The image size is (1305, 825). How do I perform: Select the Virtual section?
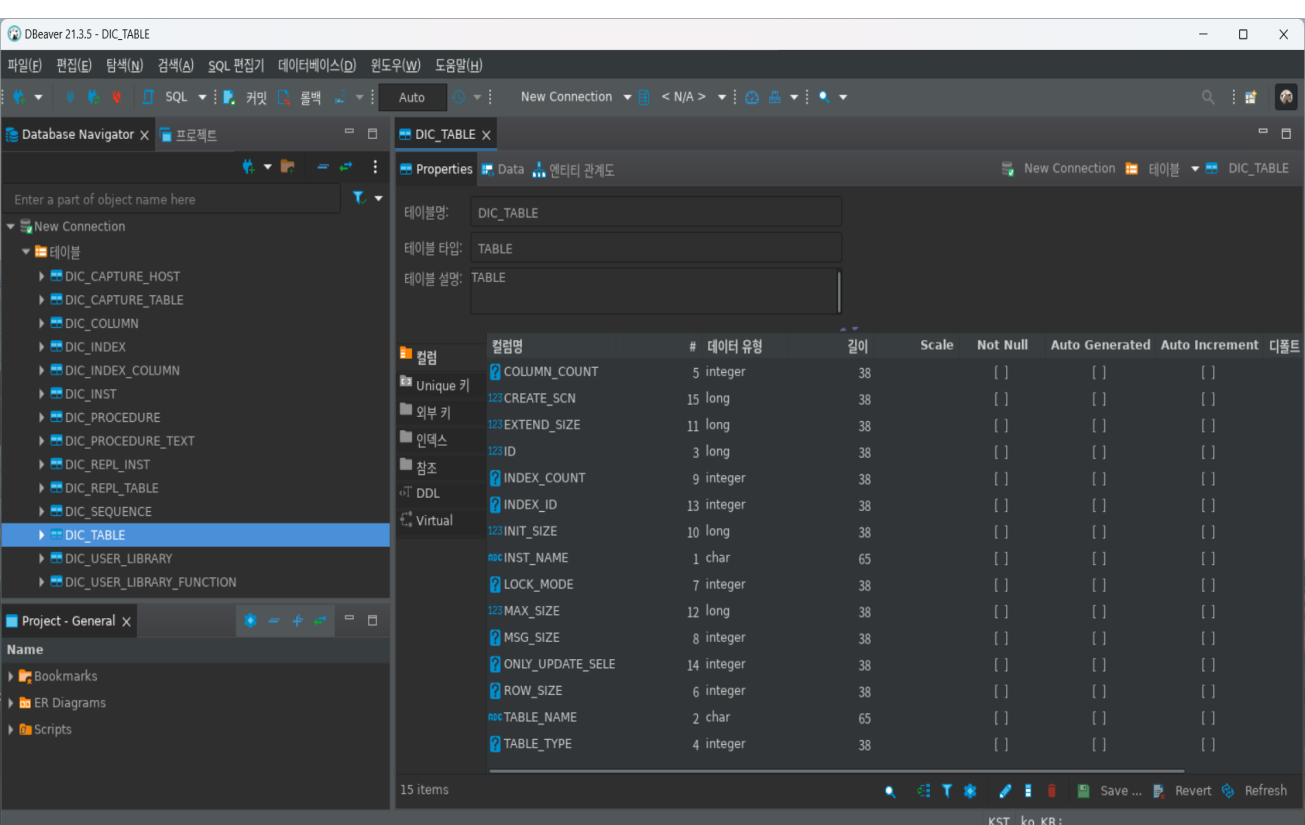click(436, 520)
